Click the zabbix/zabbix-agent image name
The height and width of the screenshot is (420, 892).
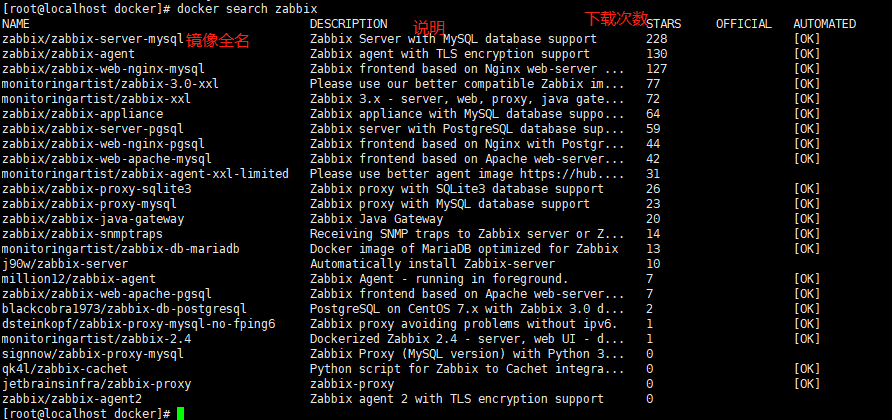tap(68, 54)
